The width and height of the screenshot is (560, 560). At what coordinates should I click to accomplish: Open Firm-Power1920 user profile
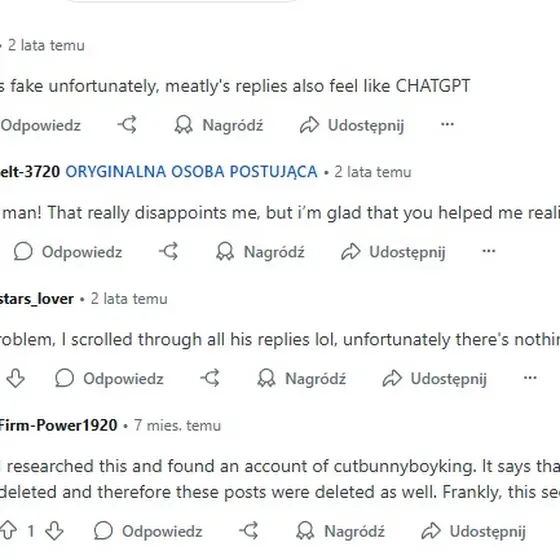click(x=58, y=425)
